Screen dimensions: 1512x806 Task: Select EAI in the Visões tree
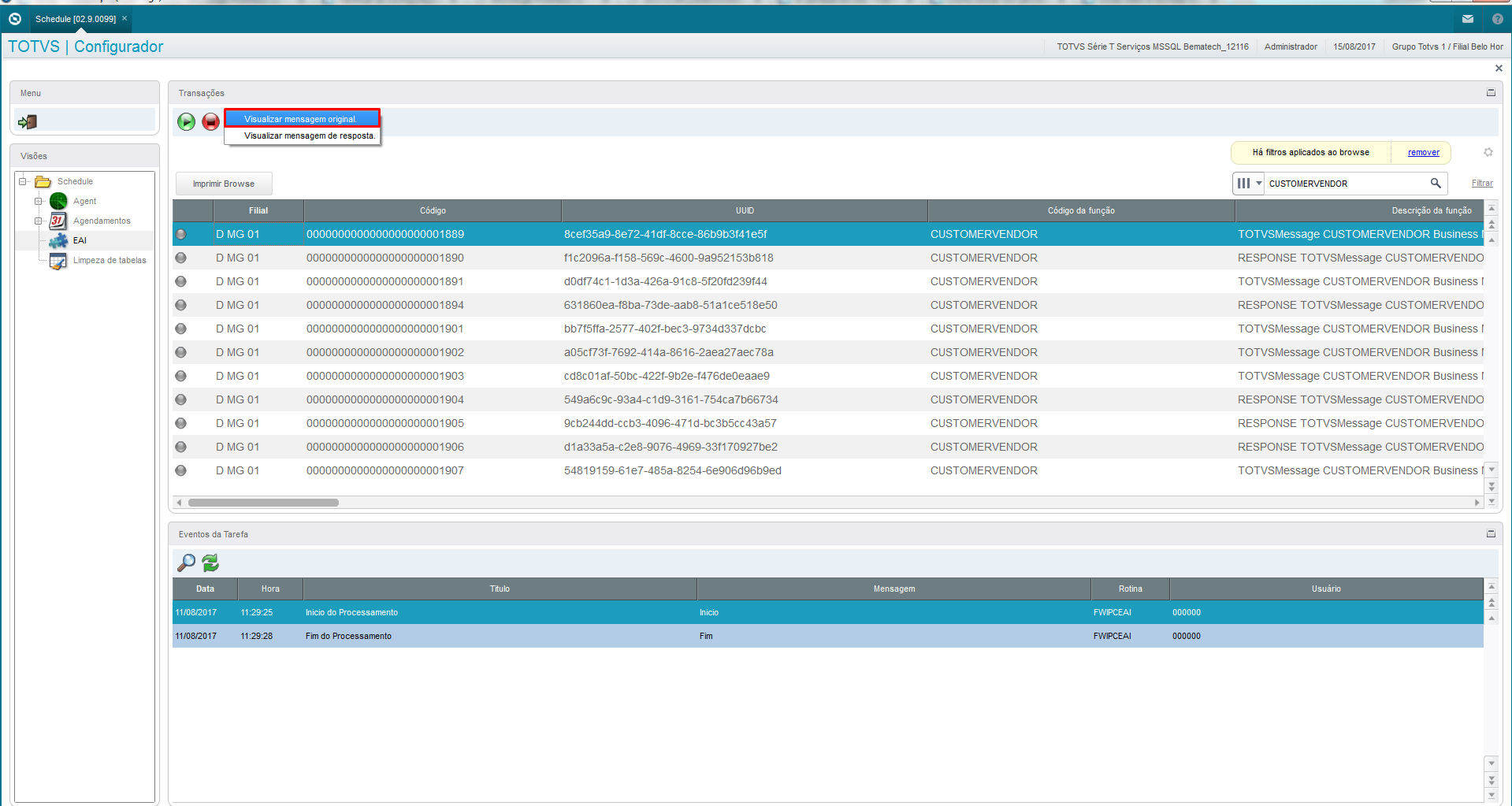tap(80, 240)
